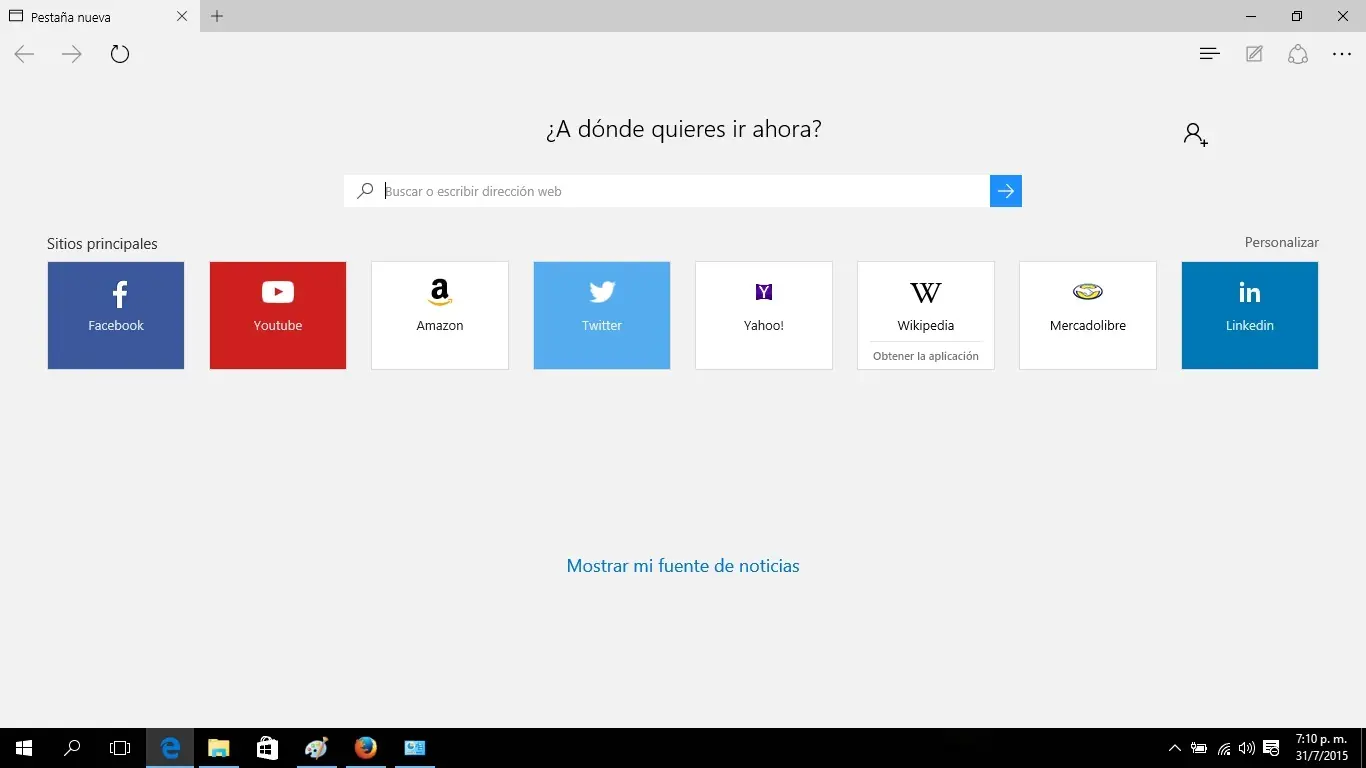The height and width of the screenshot is (768, 1366).
Task: Open Task View on the taskbar
Action: tap(119, 748)
